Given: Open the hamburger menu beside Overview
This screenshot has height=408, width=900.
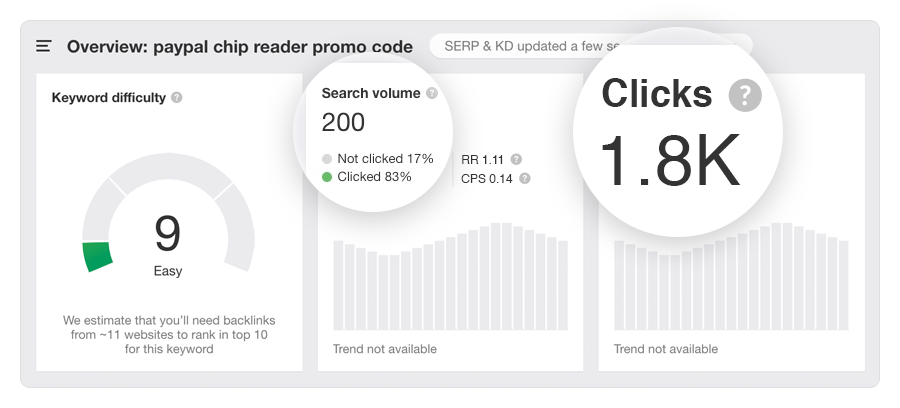Looking at the screenshot, I should coord(44,46).
